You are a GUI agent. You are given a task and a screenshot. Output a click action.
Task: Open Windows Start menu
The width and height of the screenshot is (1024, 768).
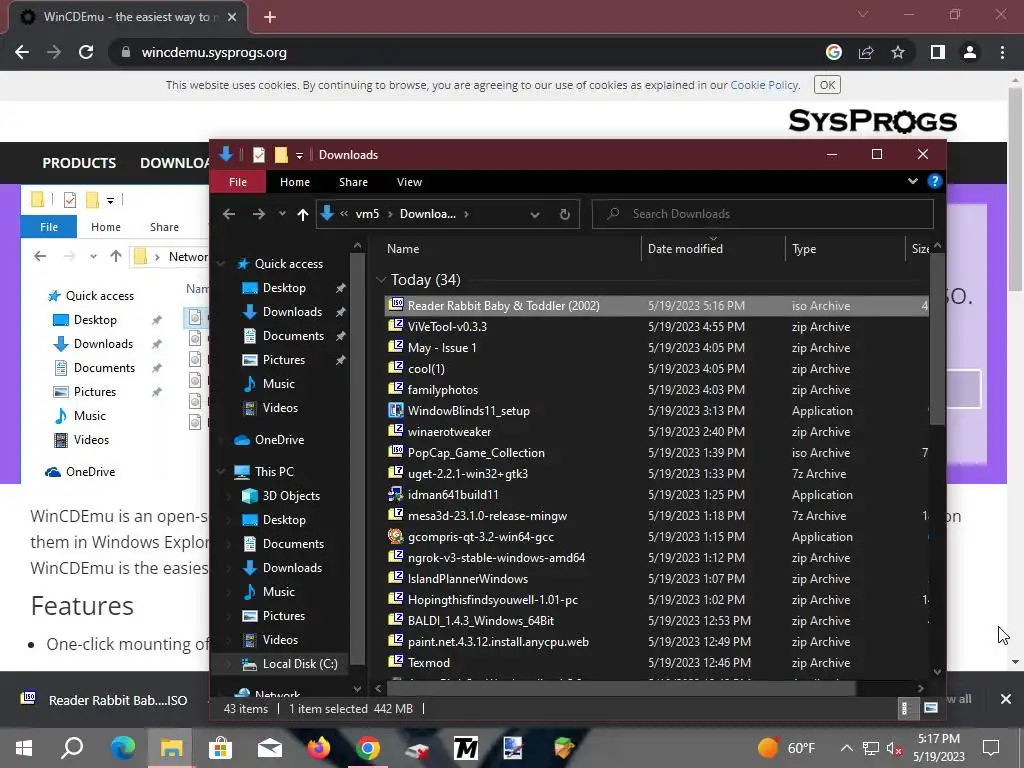(x=24, y=747)
